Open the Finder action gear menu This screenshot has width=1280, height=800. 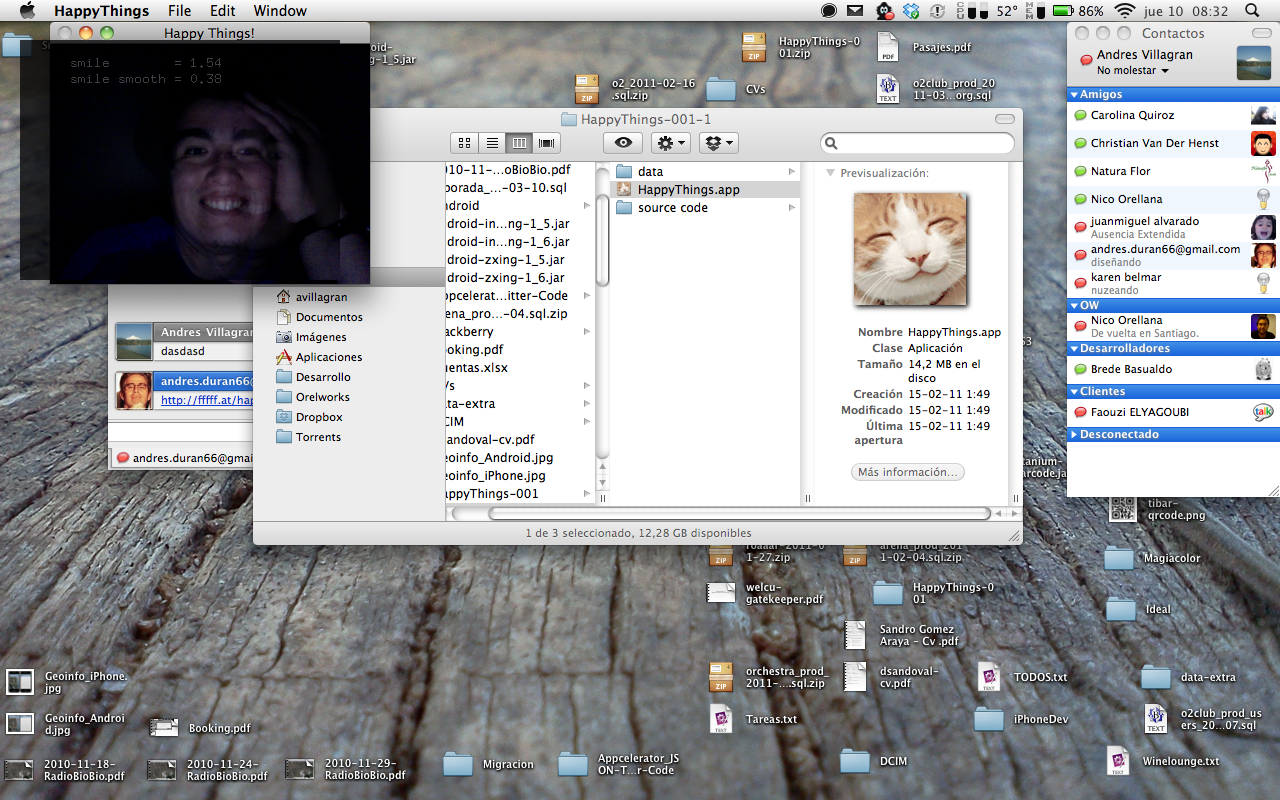point(670,143)
